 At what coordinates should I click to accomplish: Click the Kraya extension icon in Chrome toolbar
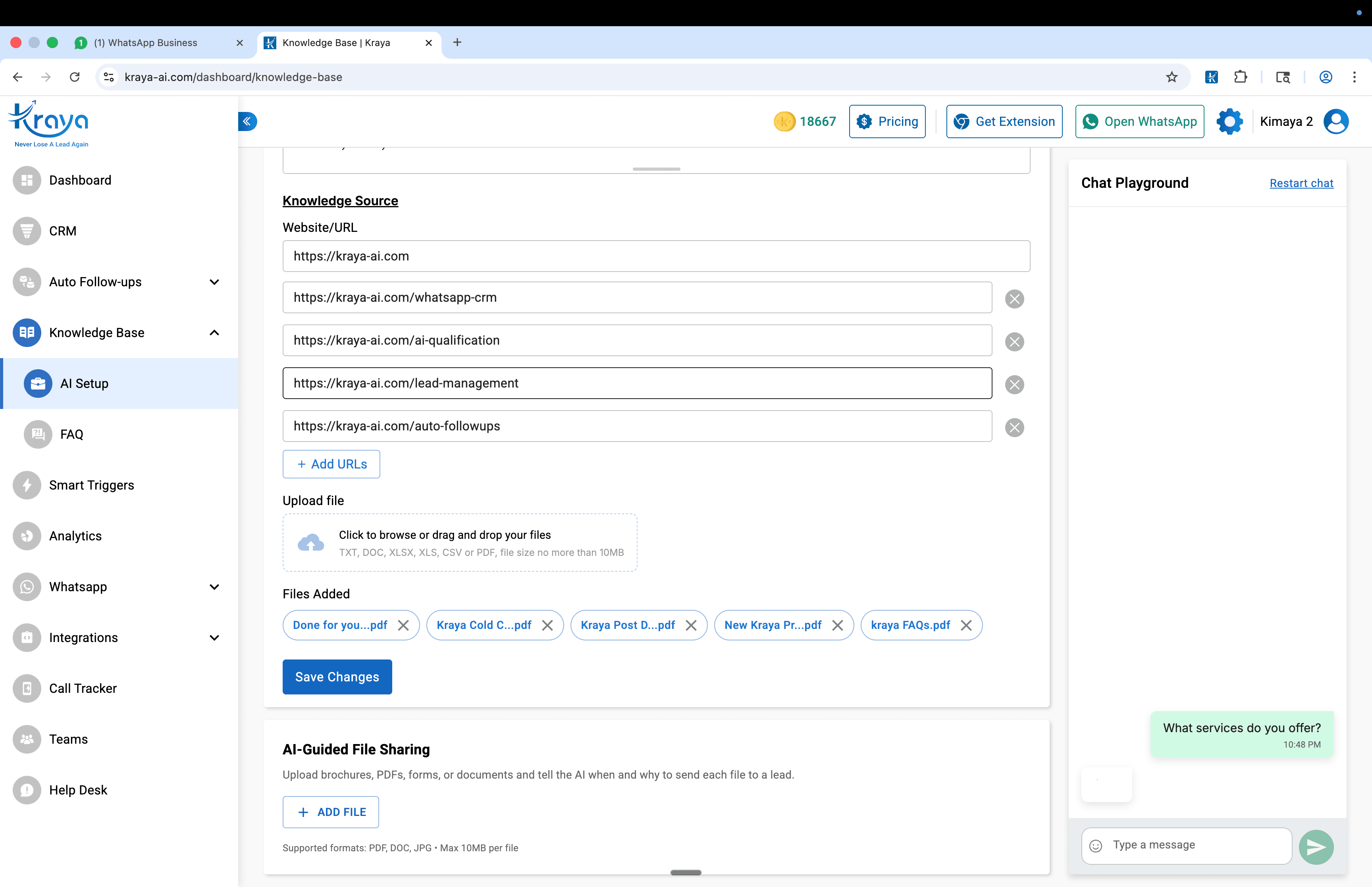point(1211,77)
